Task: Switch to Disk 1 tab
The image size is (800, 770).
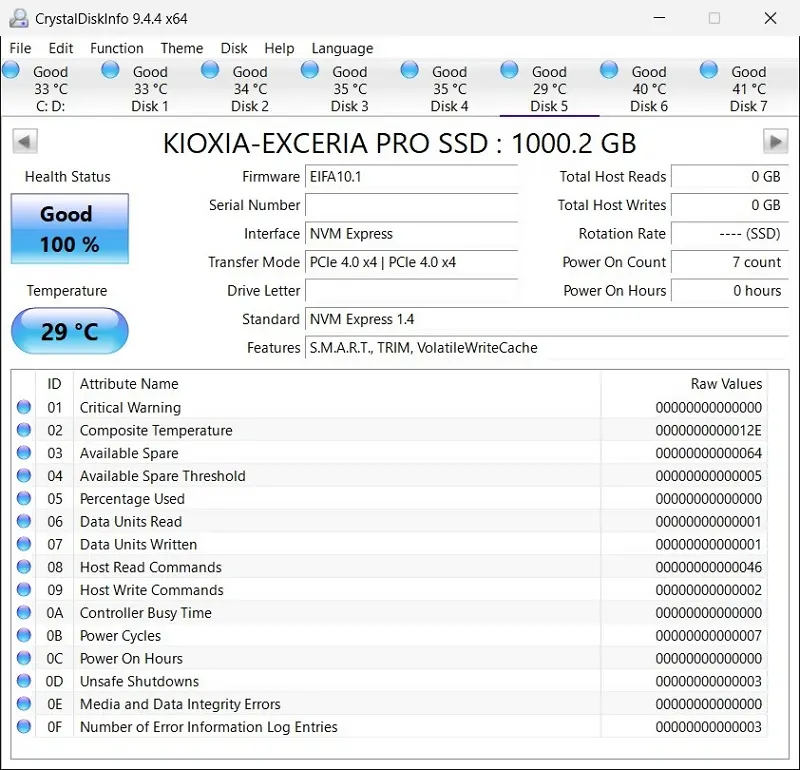Action: pyautogui.click(x=150, y=88)
